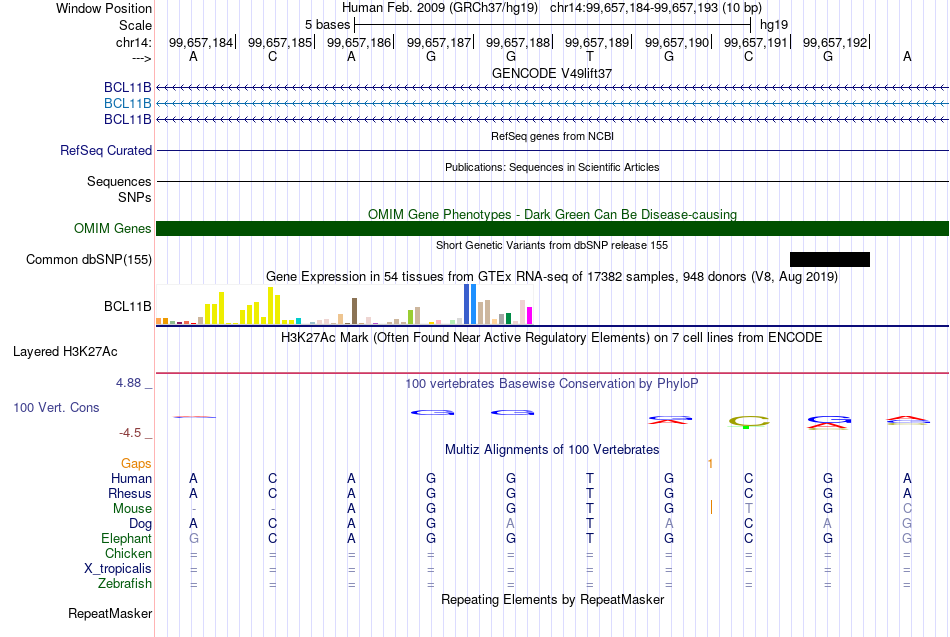Click the gray T in the Mouse row
The height and width of the screenshot is (637, 950).
[748, 509]
